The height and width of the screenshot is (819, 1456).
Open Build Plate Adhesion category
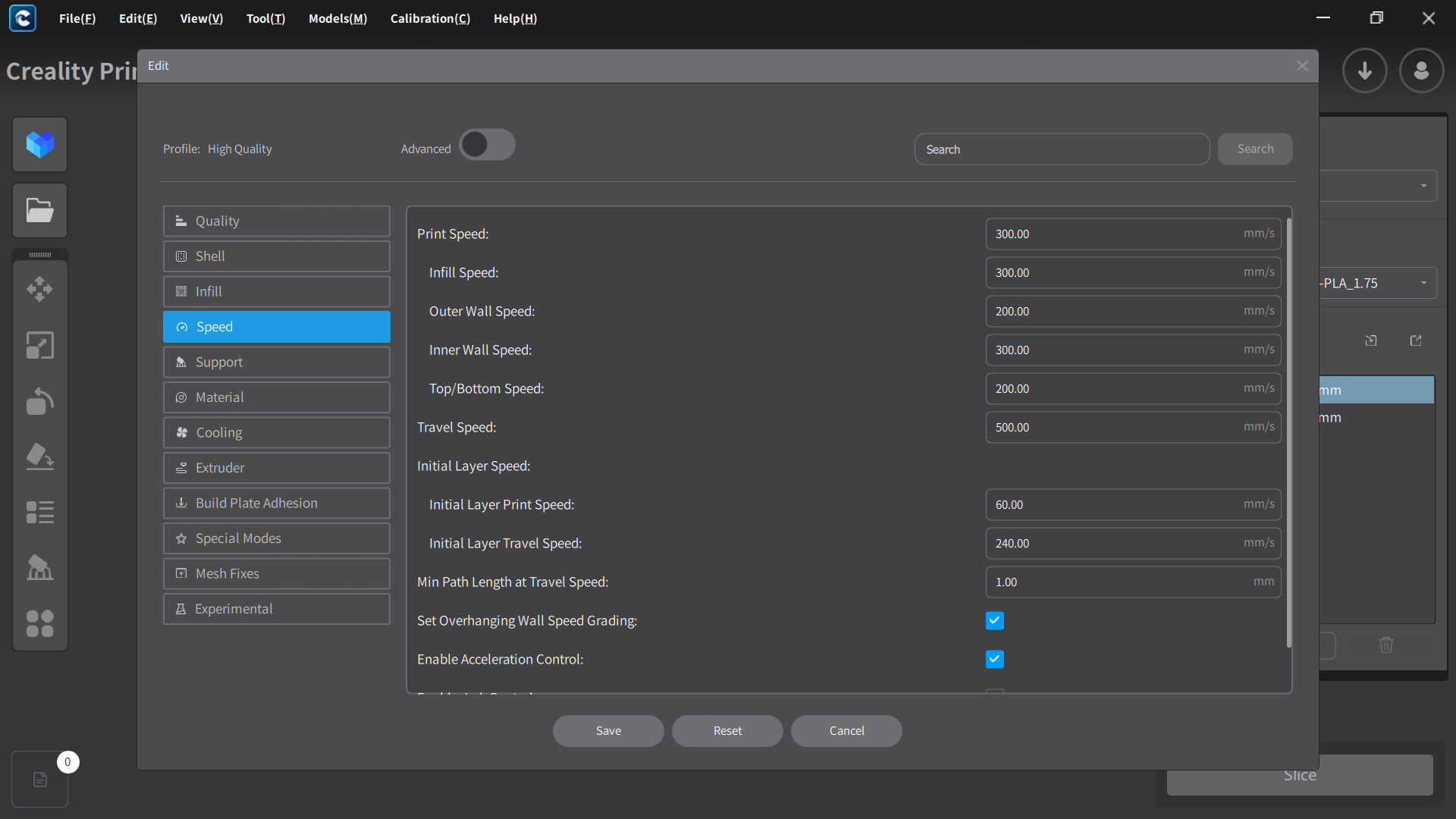click(277, 503)
